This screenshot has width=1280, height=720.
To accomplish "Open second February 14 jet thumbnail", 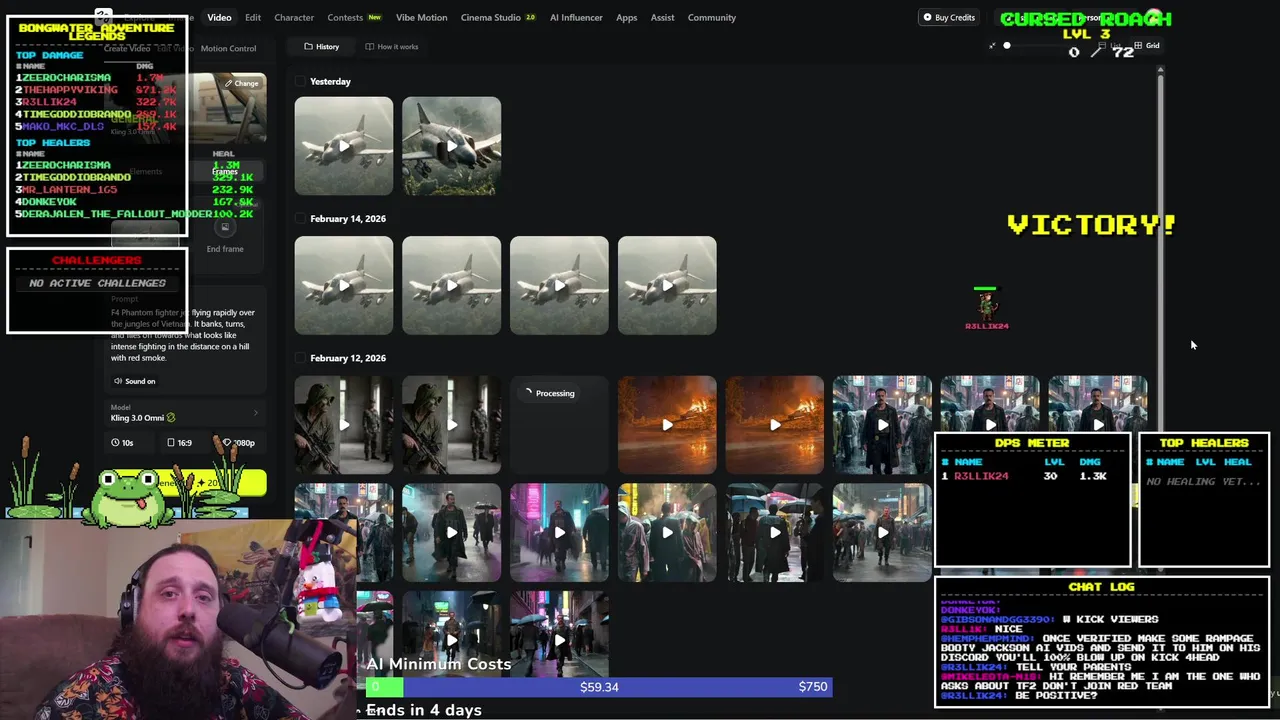I will coord(452,285).
